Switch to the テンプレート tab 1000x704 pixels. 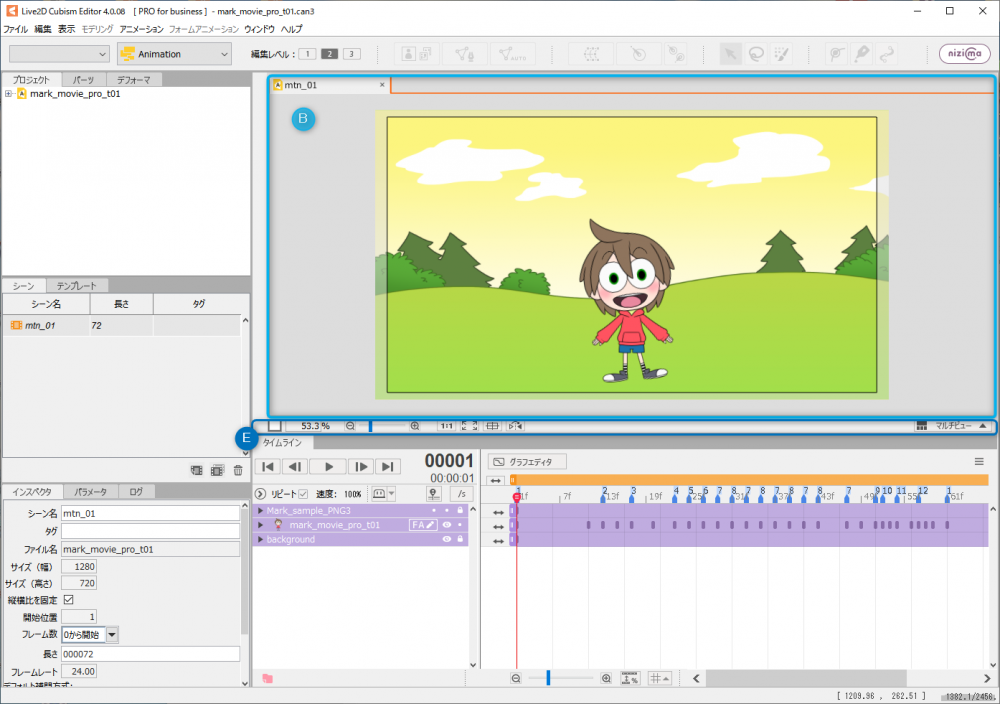pyautogui.click(x=77, y=286)
